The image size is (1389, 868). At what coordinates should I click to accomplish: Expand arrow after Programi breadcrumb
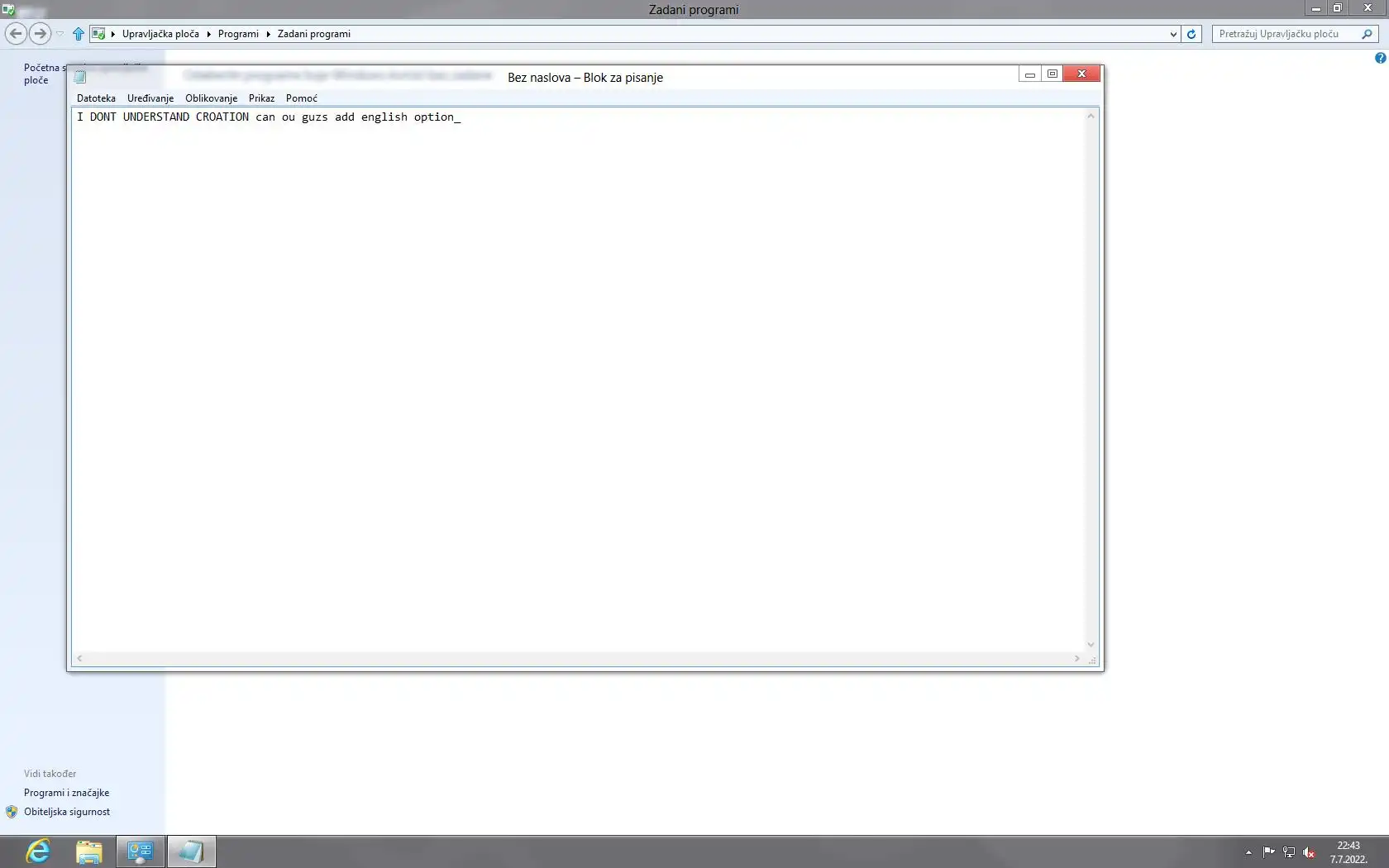pyautogui.click(x=268, y=34)
